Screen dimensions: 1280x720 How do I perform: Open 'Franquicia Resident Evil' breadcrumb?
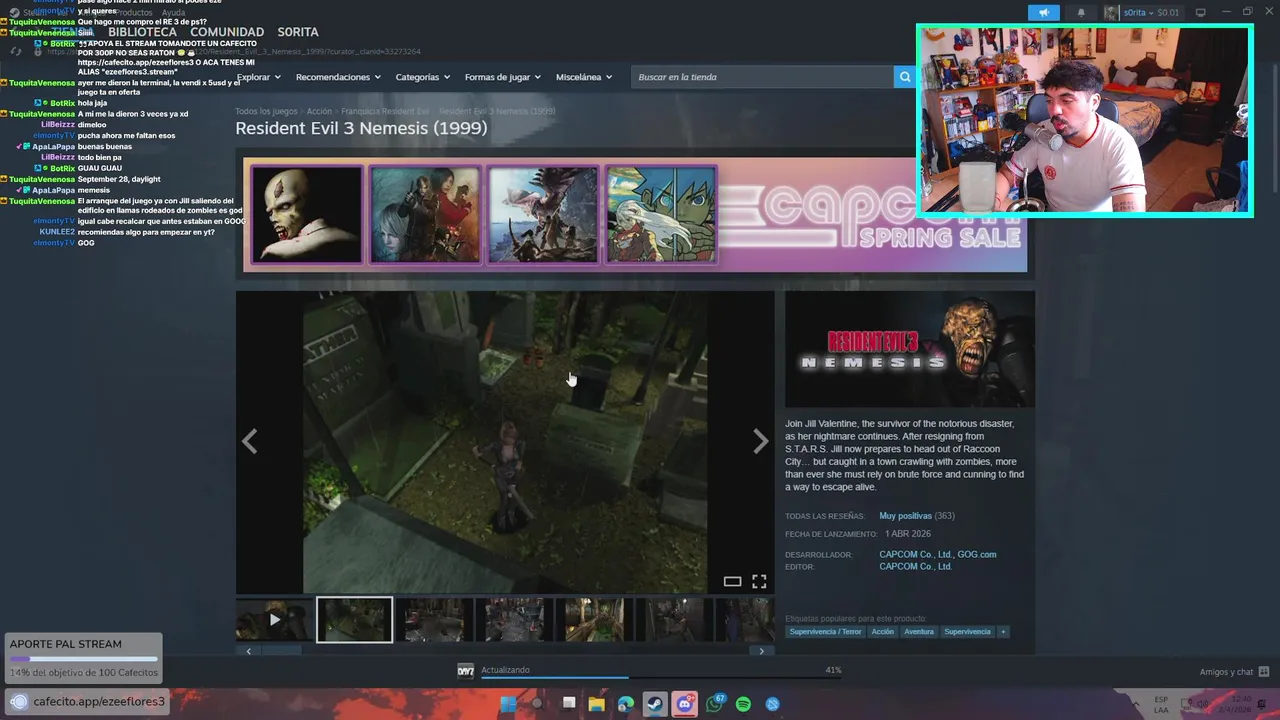pyautogui.click(x=385, y=111)
